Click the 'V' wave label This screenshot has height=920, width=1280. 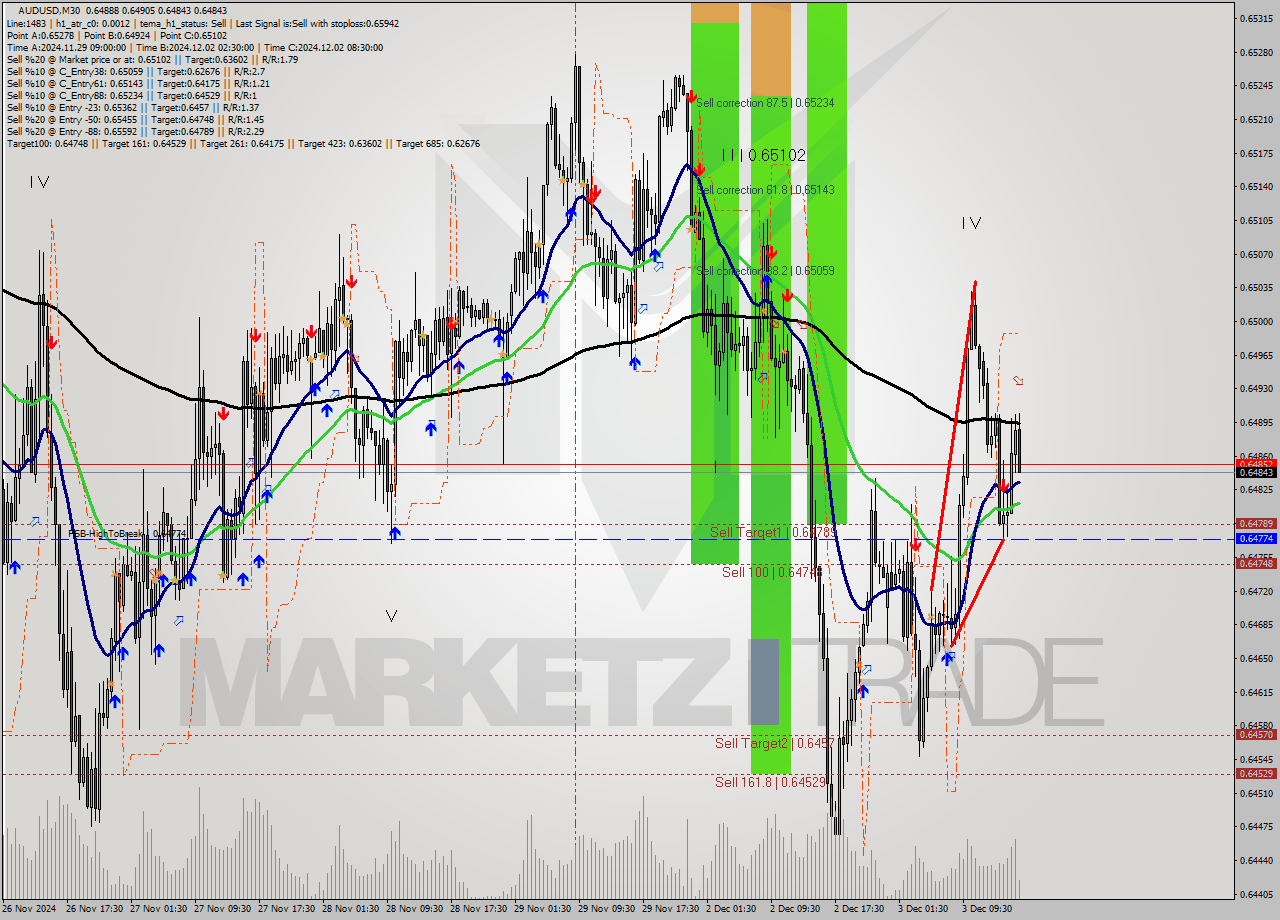391,616
